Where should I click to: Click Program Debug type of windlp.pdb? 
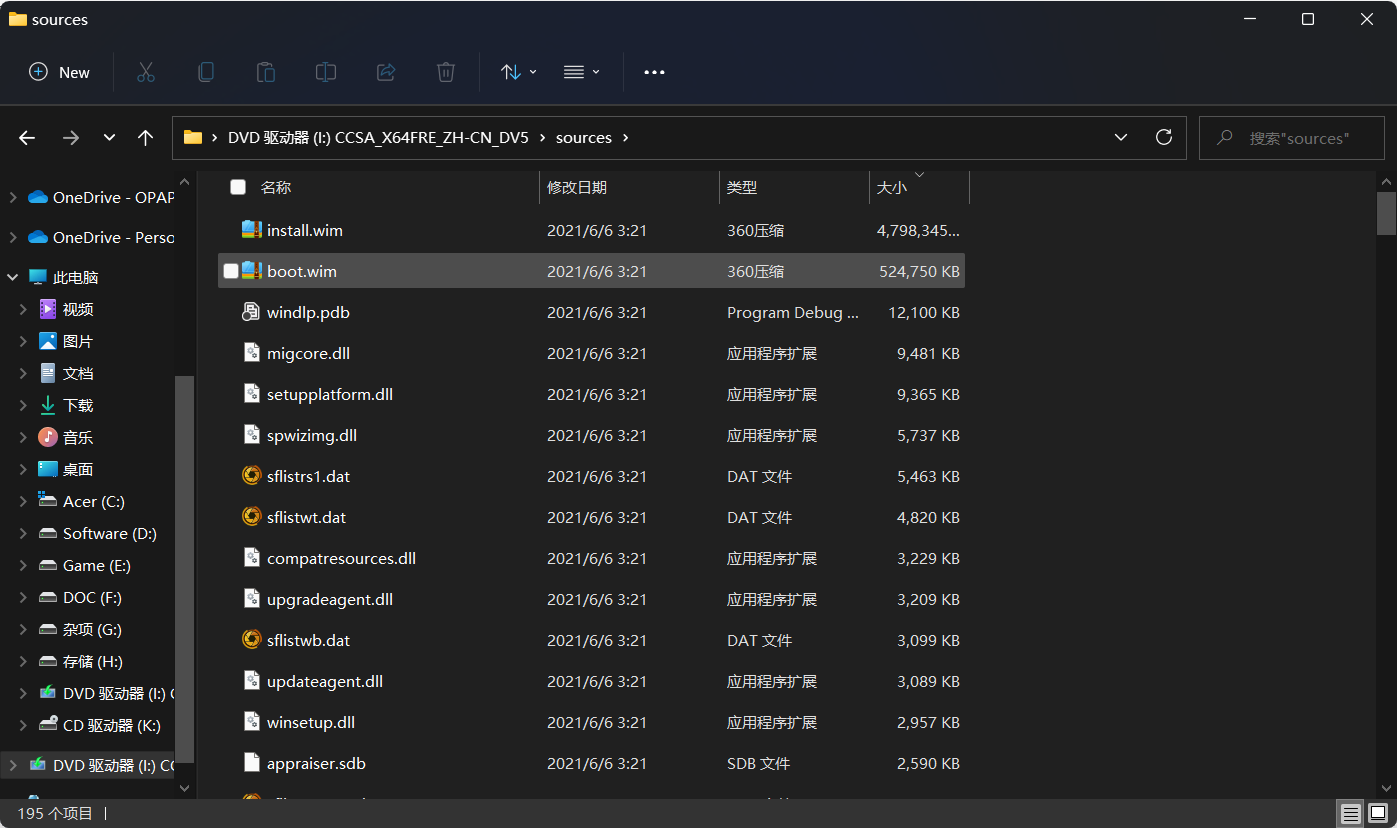[793, 312]
